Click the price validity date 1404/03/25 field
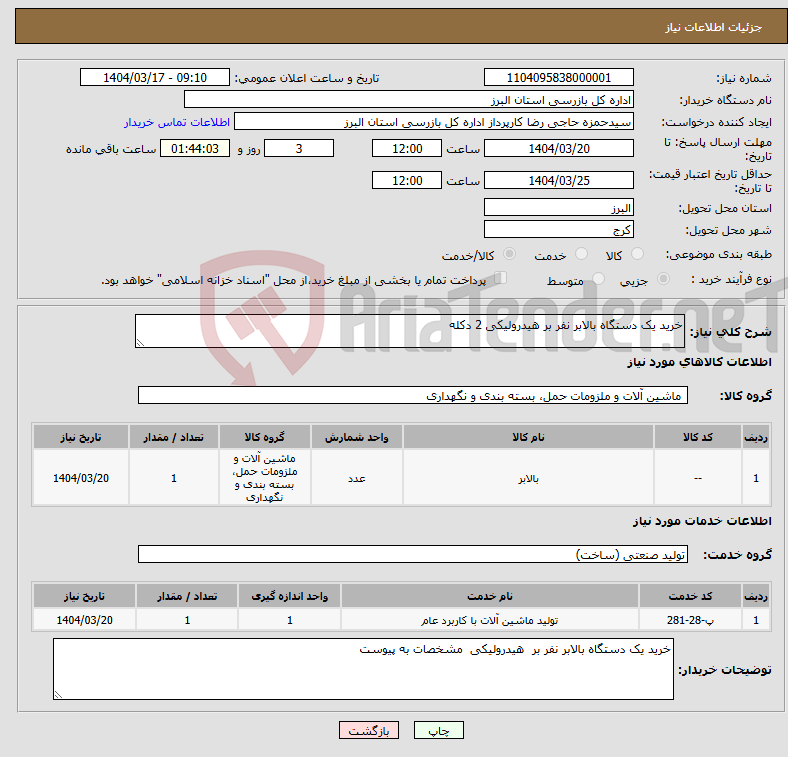 point(558,180)
